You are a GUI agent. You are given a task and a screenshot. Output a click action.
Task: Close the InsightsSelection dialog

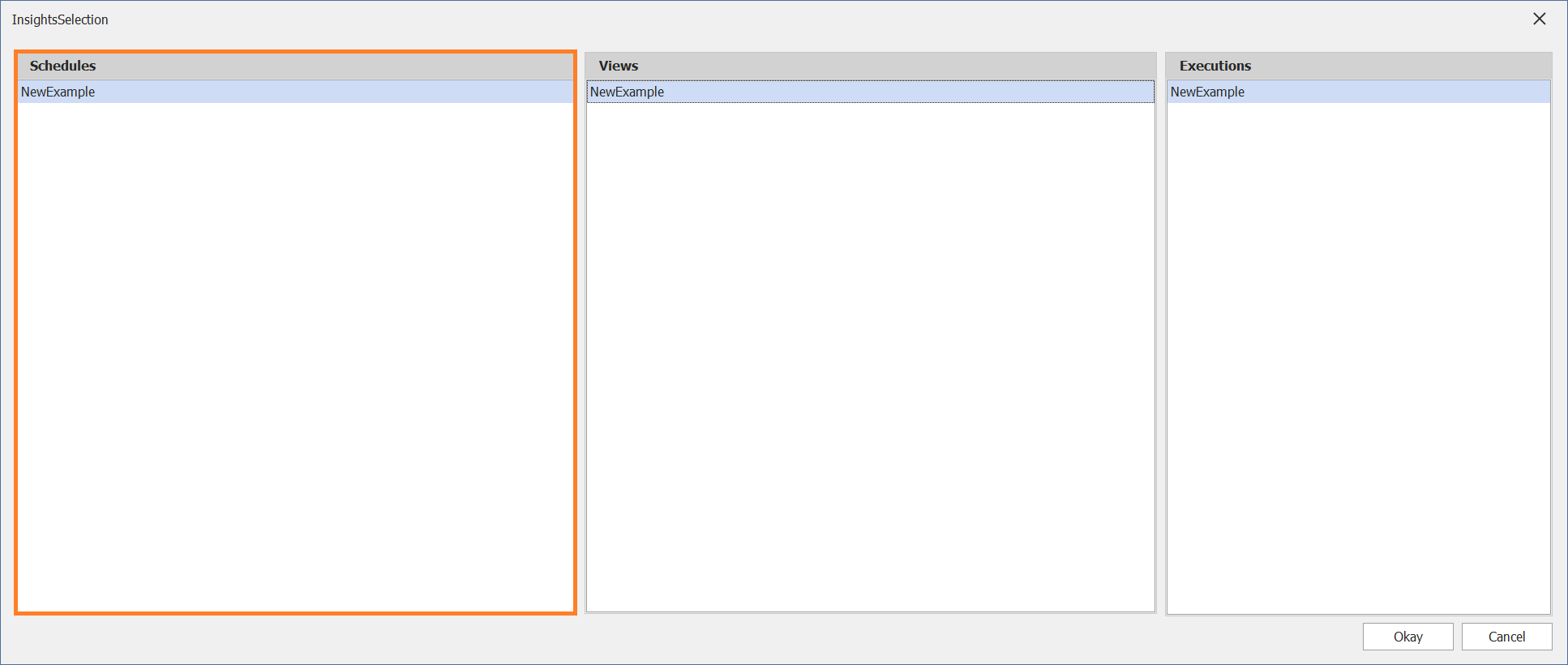[1539, 19]
